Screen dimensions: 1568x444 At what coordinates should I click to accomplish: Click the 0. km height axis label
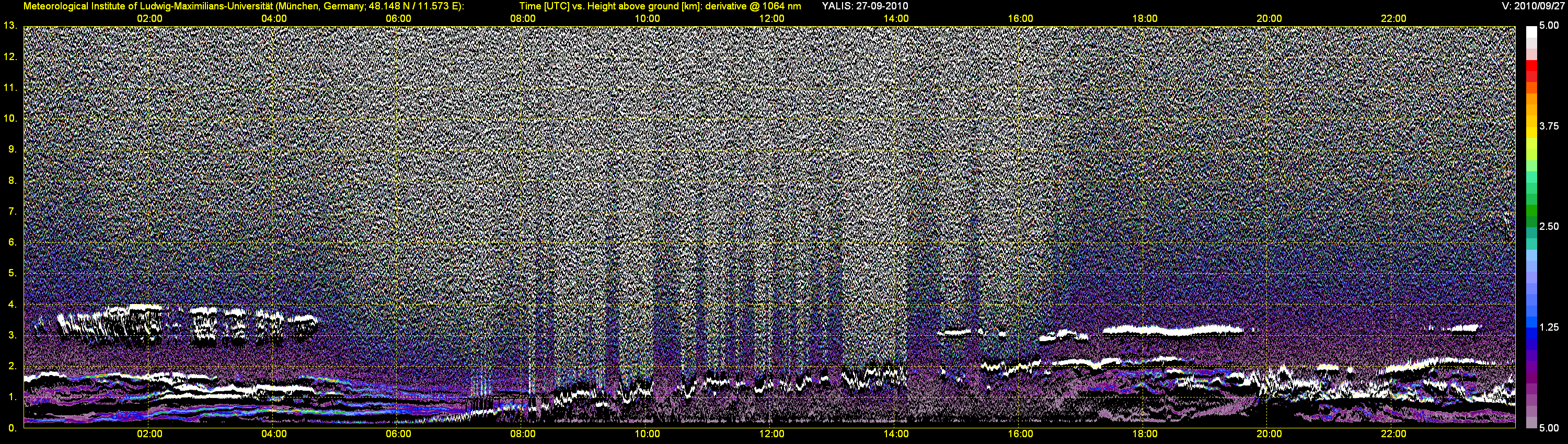13,428
